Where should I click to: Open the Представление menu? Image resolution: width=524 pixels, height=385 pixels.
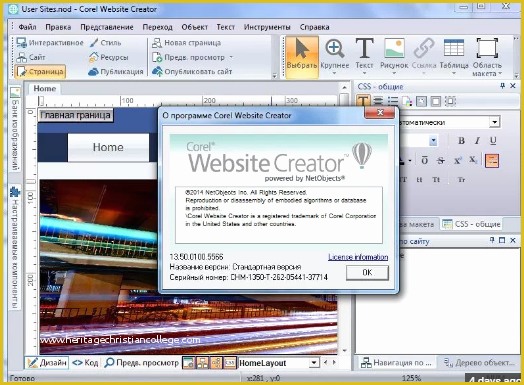(107, 27)
